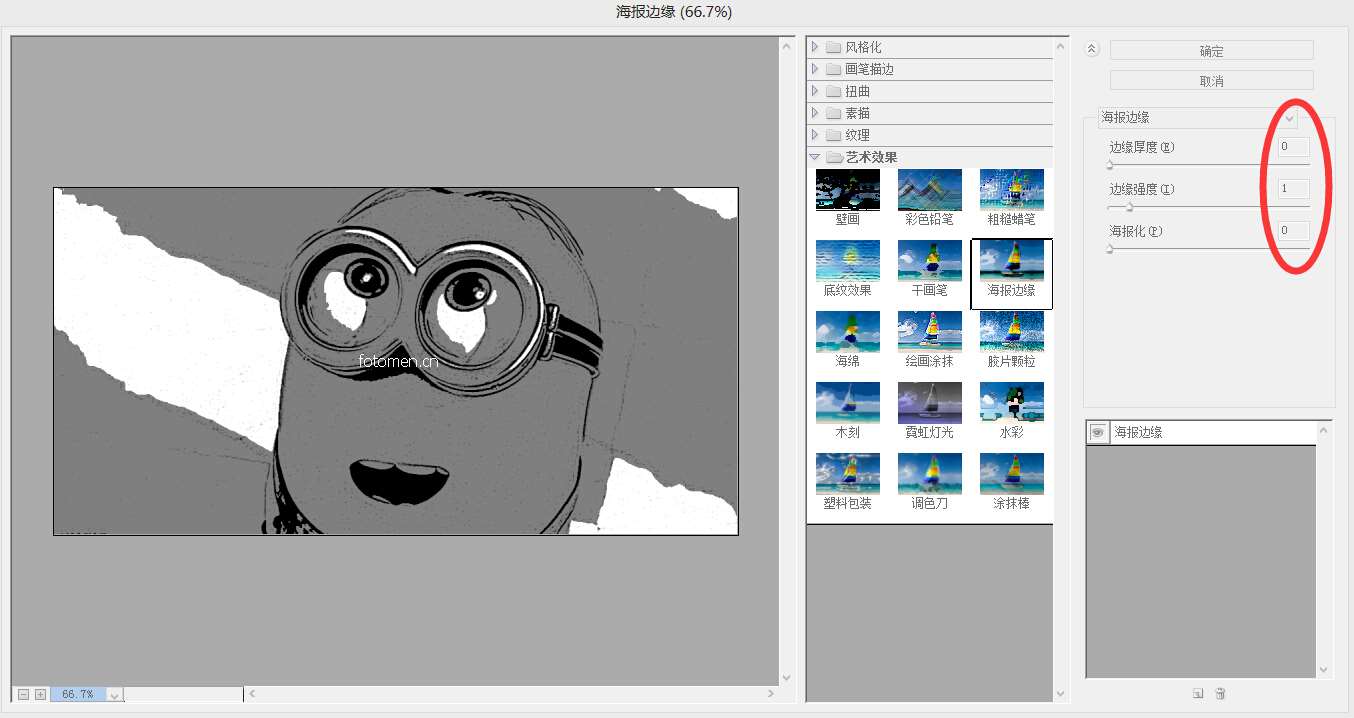
Task: Cancel with the 取消 button
Action: (1212, 80)
